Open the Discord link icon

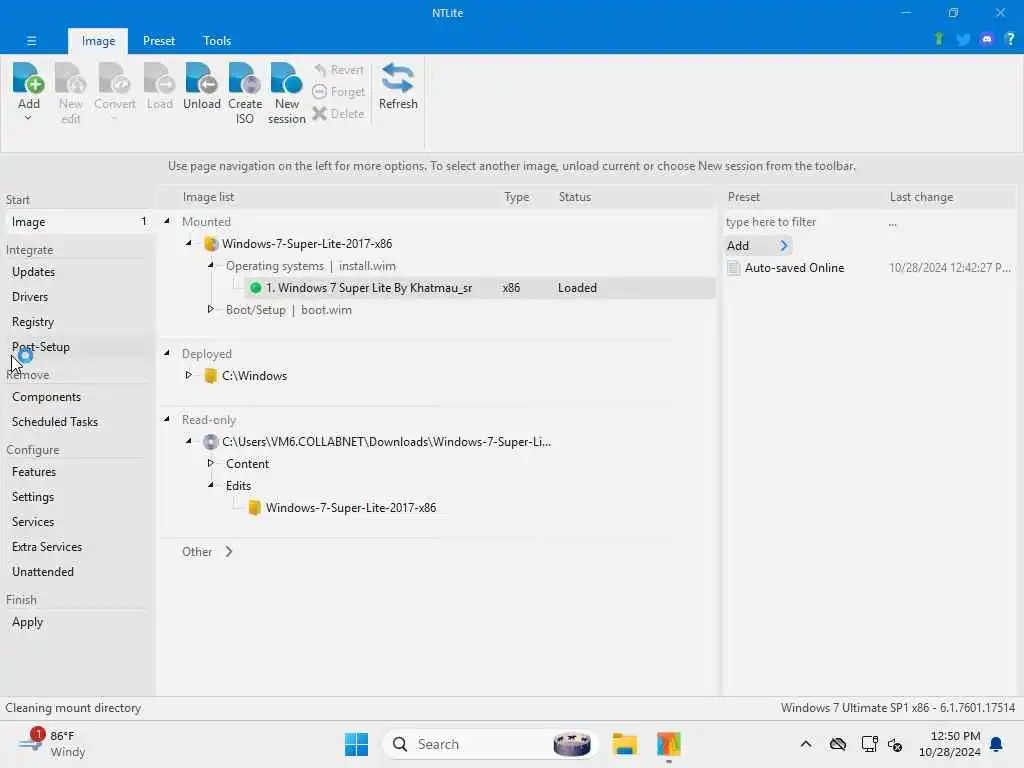click(x=987, y=39)
